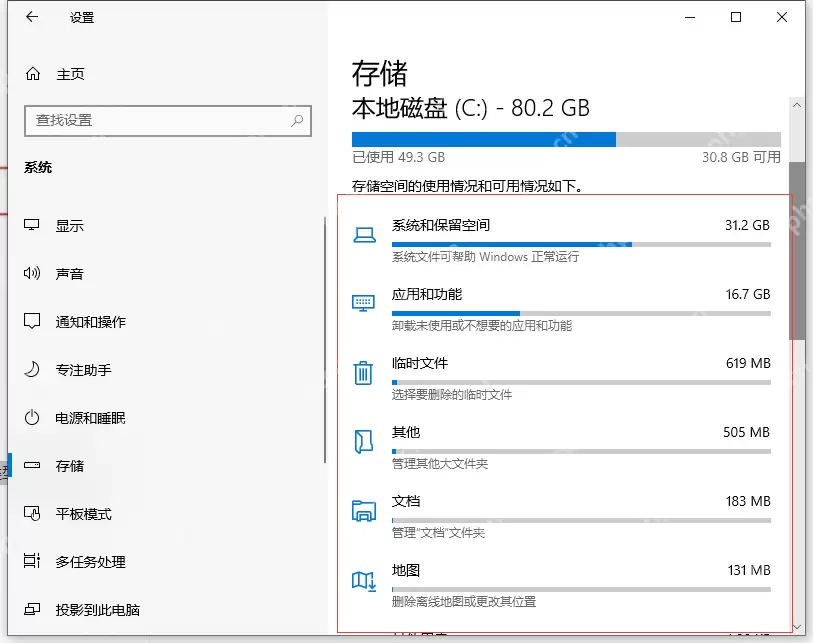Click the 应用和功能 monitor icon
The image size is (813, 643).
point(363,303)
